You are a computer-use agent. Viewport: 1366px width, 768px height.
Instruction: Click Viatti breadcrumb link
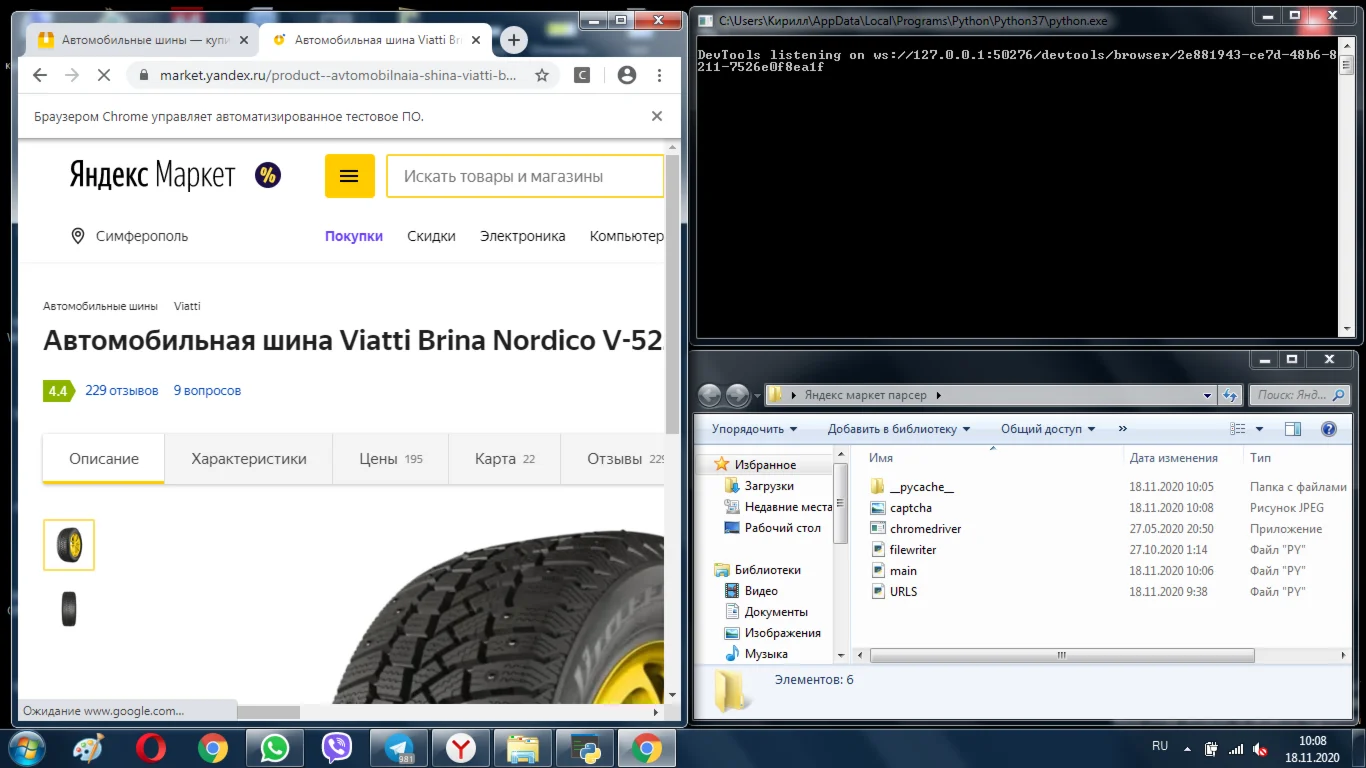pyautogui.click(x=187, y=306)
